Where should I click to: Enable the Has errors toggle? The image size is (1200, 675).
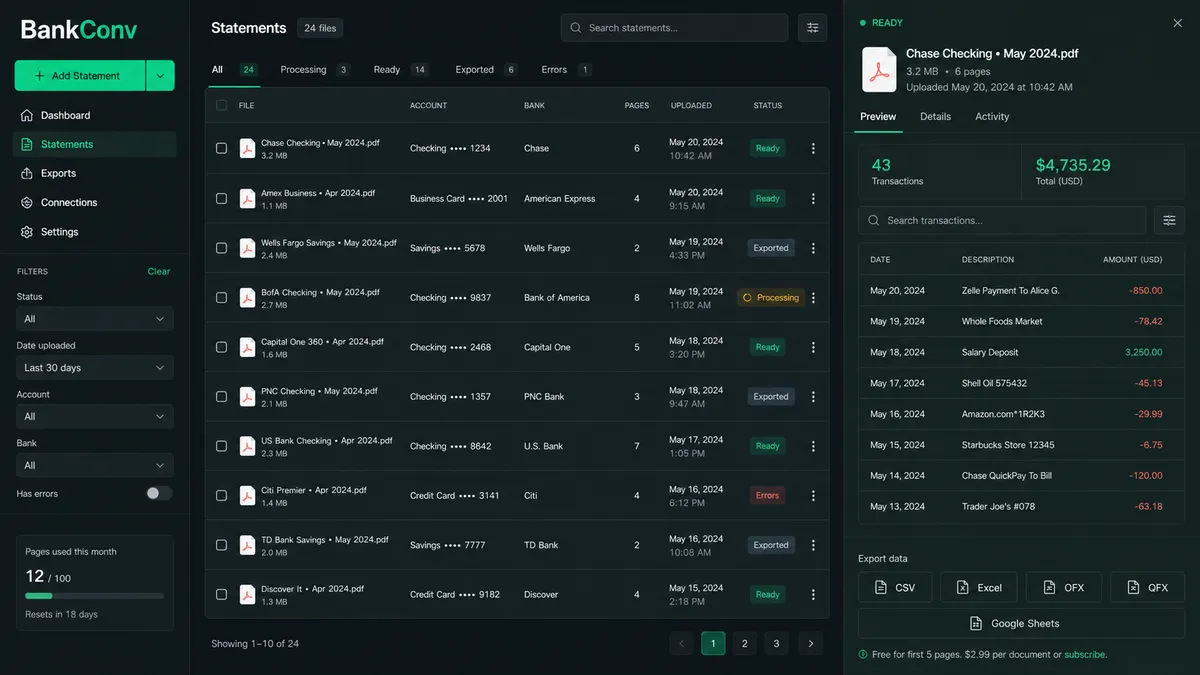pos(159,493)
